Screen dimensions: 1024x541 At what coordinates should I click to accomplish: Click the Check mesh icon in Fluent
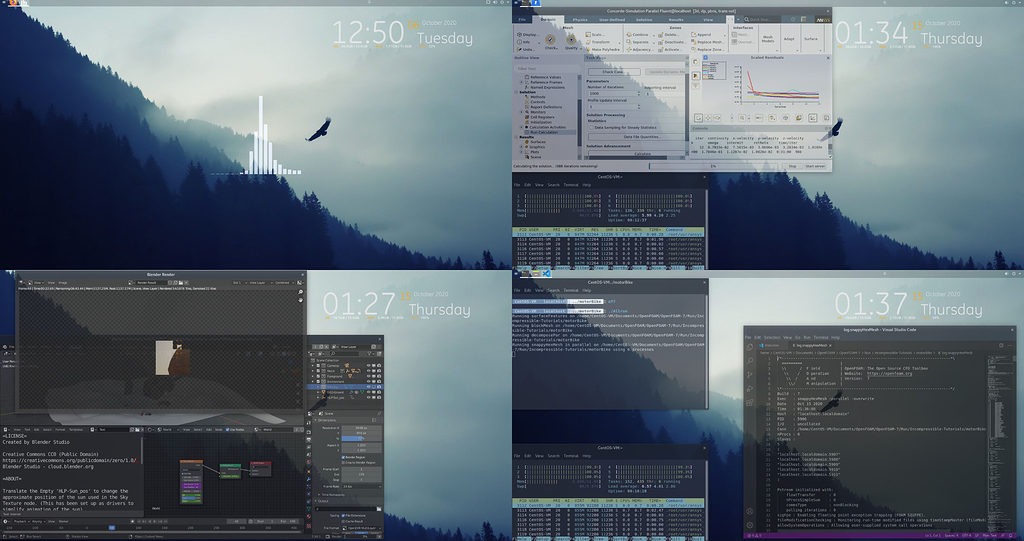551,39
